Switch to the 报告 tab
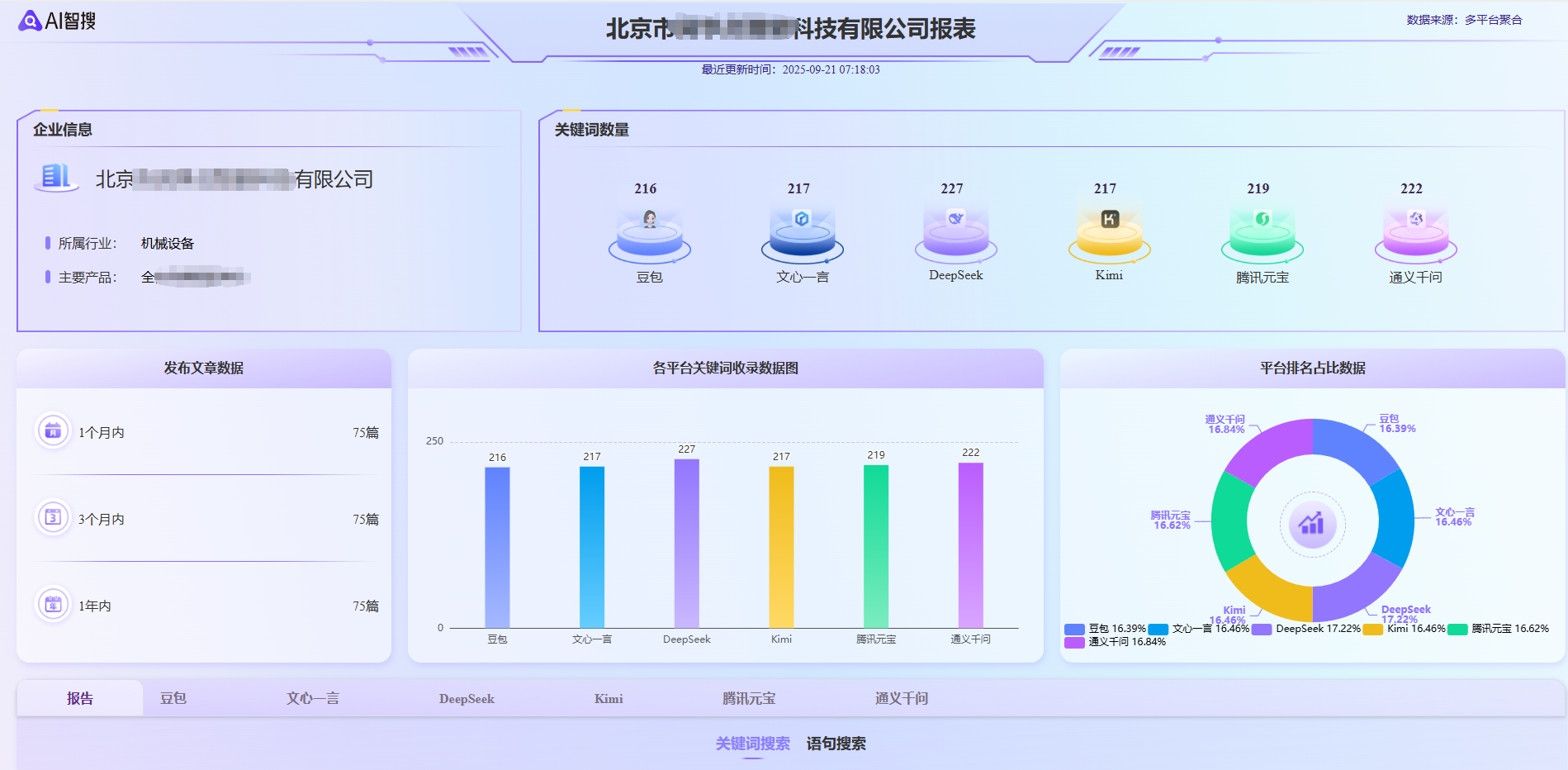The width and height of the screenshot is (1568, 770). [x=78, y=698]
